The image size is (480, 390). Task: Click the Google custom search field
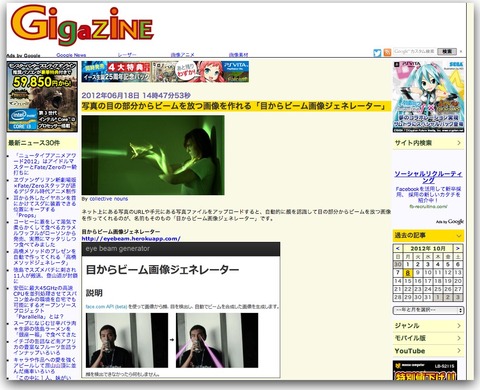tap(415, 51)
